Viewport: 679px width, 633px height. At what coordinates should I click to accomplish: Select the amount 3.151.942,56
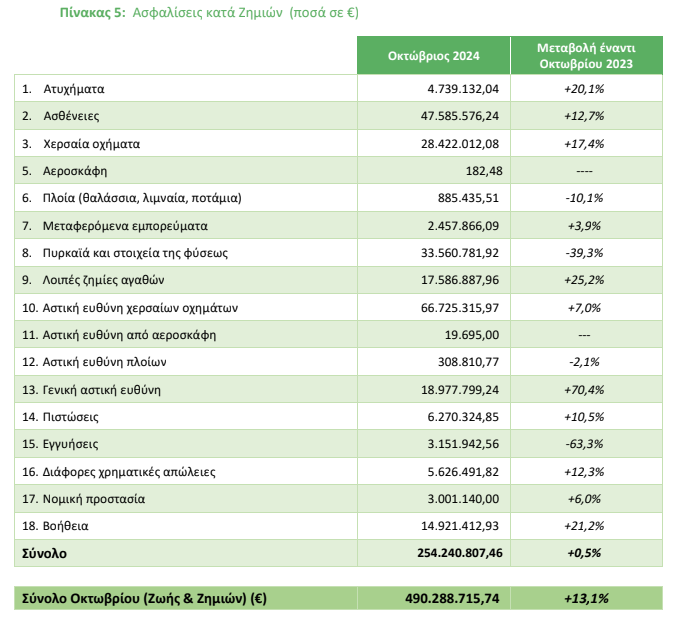pyautogui.click(x=463, y=444)
